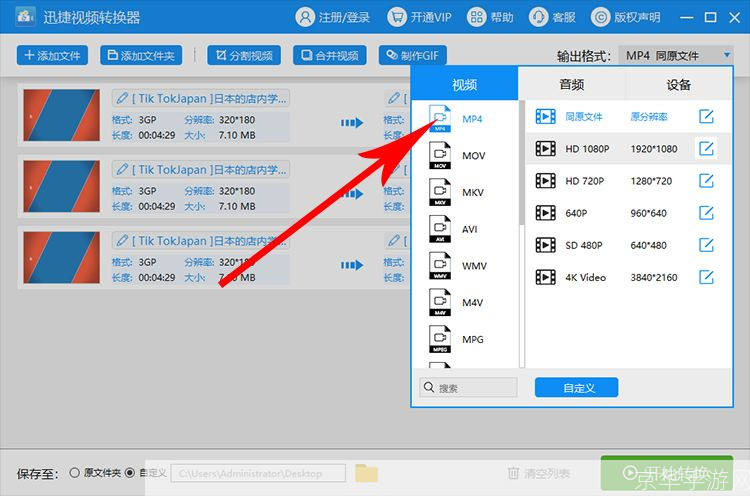Click the edit icon for 4K Video
Screen dimensions: 750x496
coord(706,277)
